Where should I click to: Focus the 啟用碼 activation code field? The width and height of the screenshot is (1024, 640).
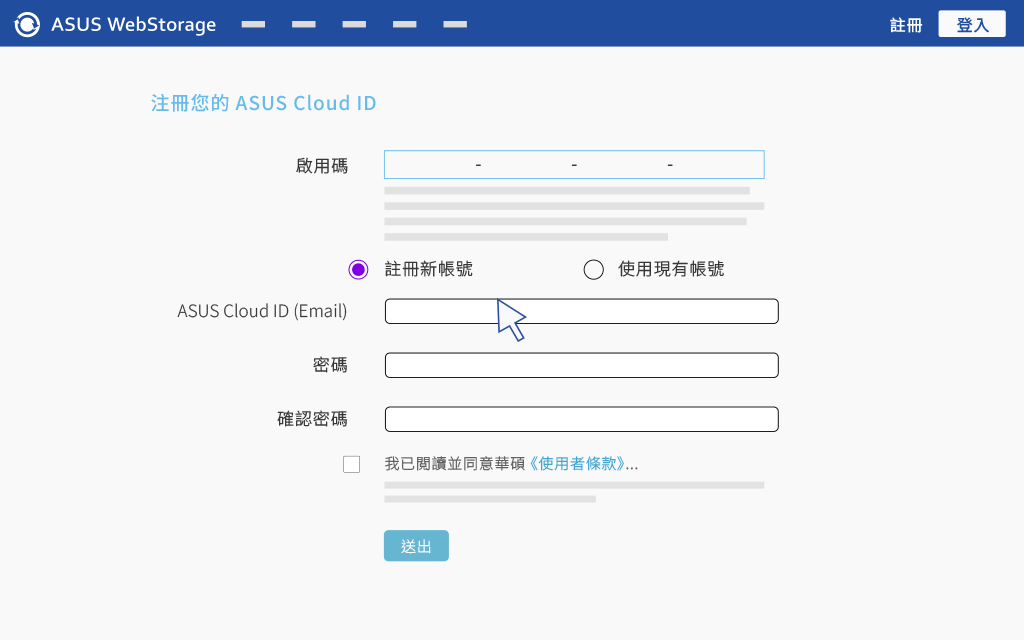tap(574, 165)
